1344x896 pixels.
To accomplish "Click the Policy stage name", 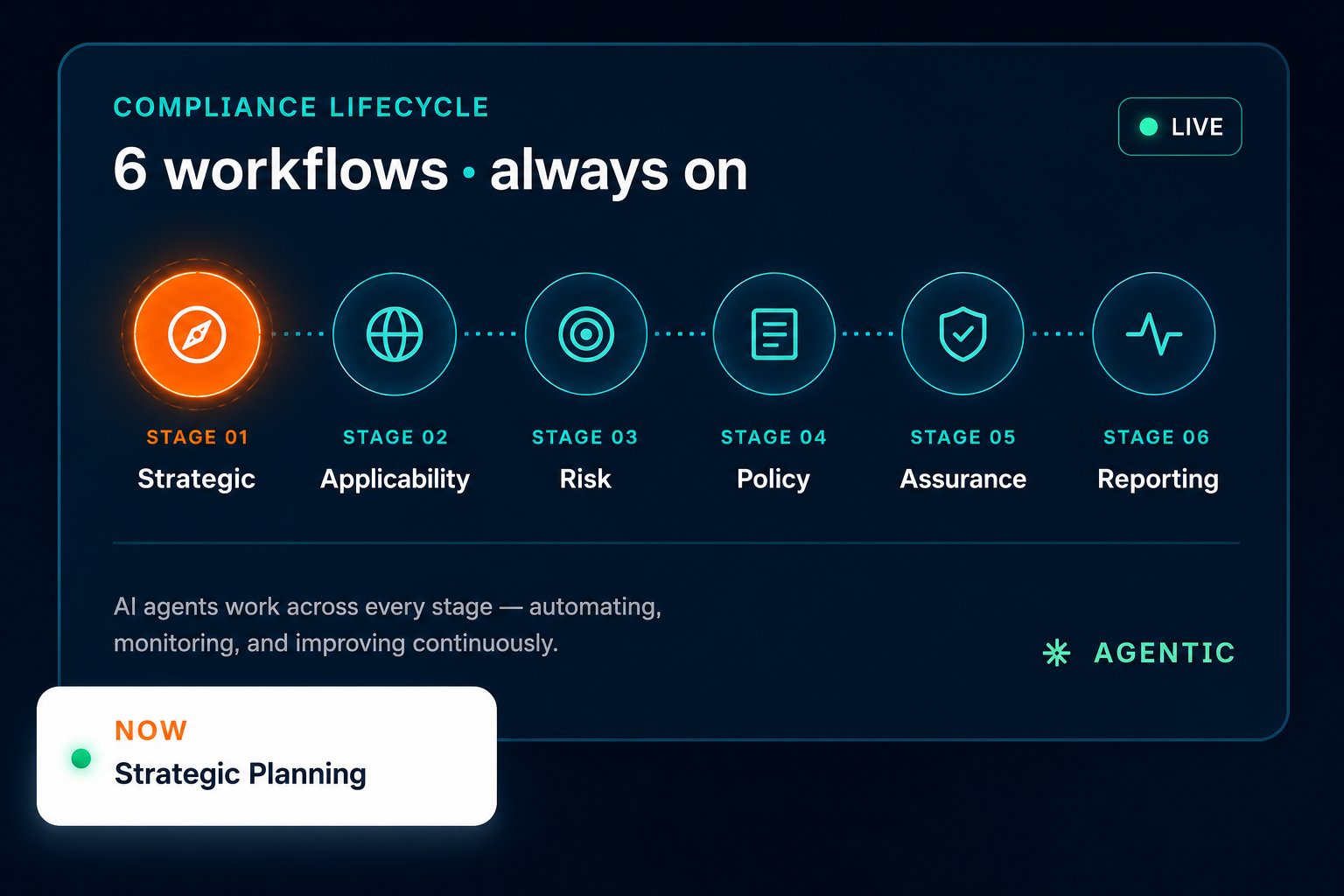I will point(773,479).
